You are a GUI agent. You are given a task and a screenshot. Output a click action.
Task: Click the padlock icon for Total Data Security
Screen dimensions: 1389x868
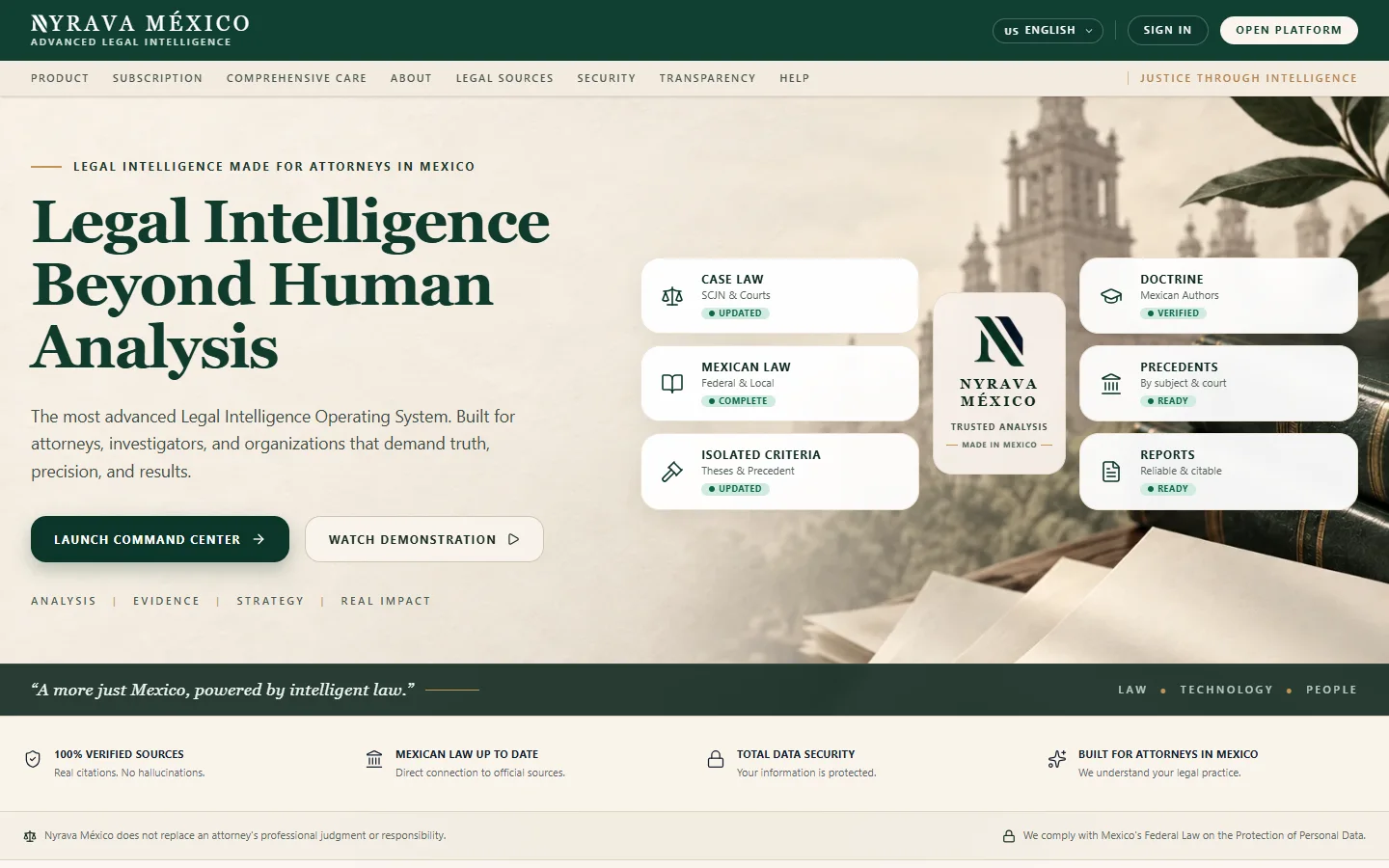716,759
